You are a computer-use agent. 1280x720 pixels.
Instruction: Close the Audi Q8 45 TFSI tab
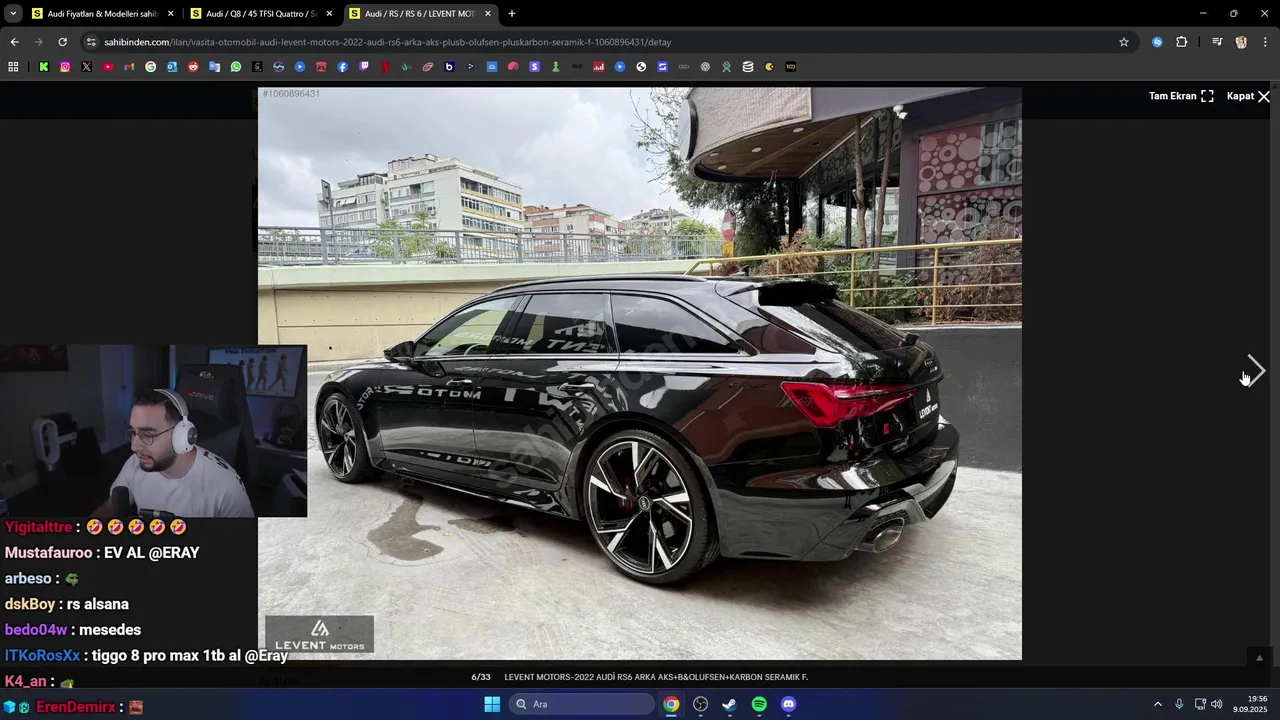coord(329,14)
